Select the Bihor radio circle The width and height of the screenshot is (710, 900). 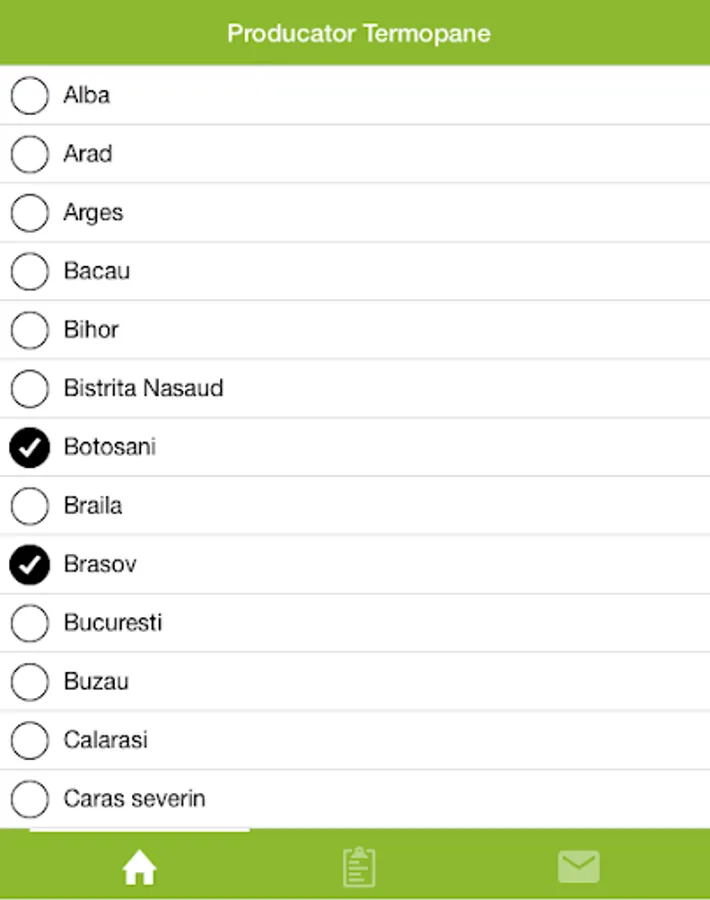[x=30, y=330]
